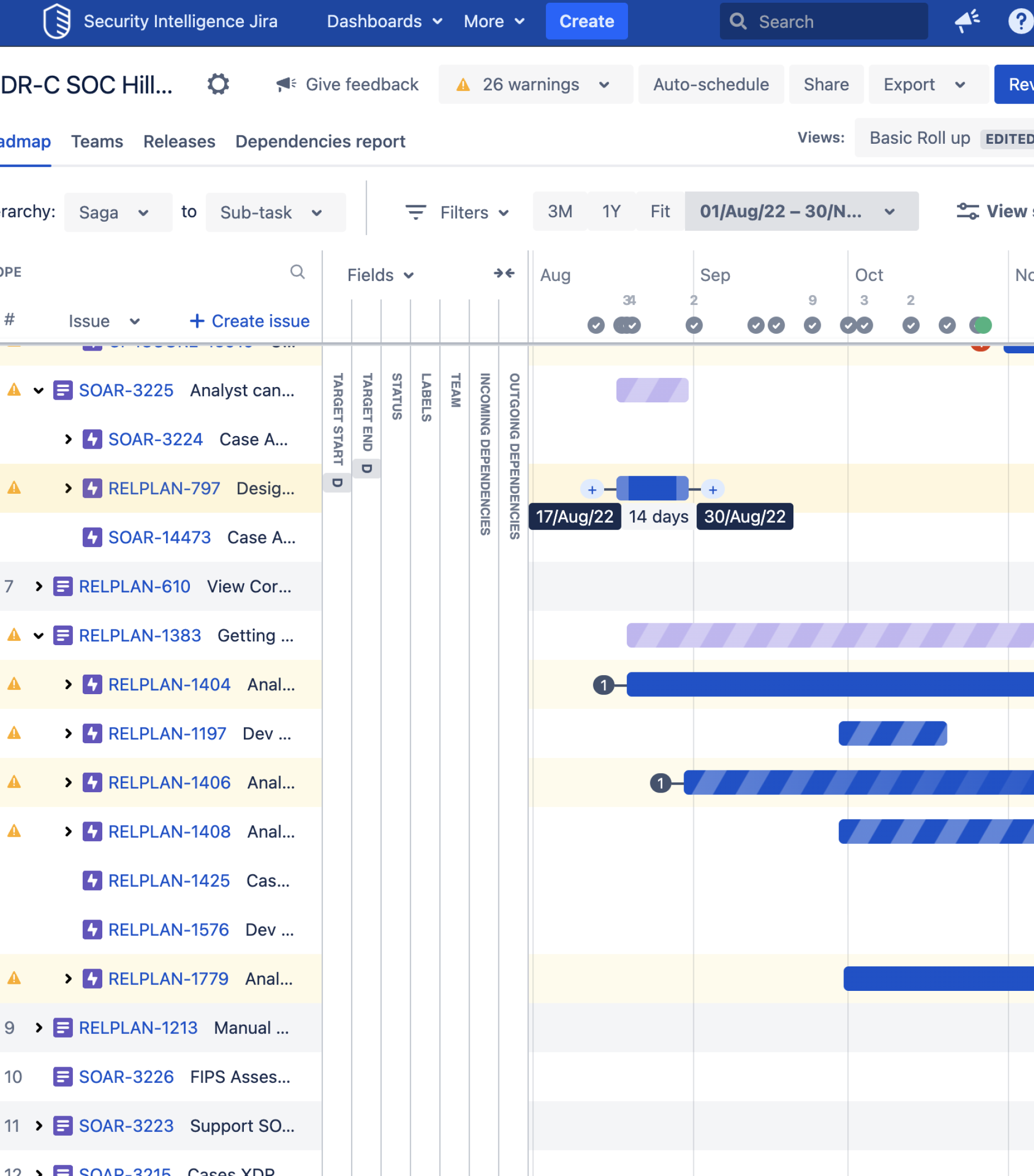Viewport: 1034px width, 1176px height.
Task: Click the TARGET START column header
Action: pos(337,419)
